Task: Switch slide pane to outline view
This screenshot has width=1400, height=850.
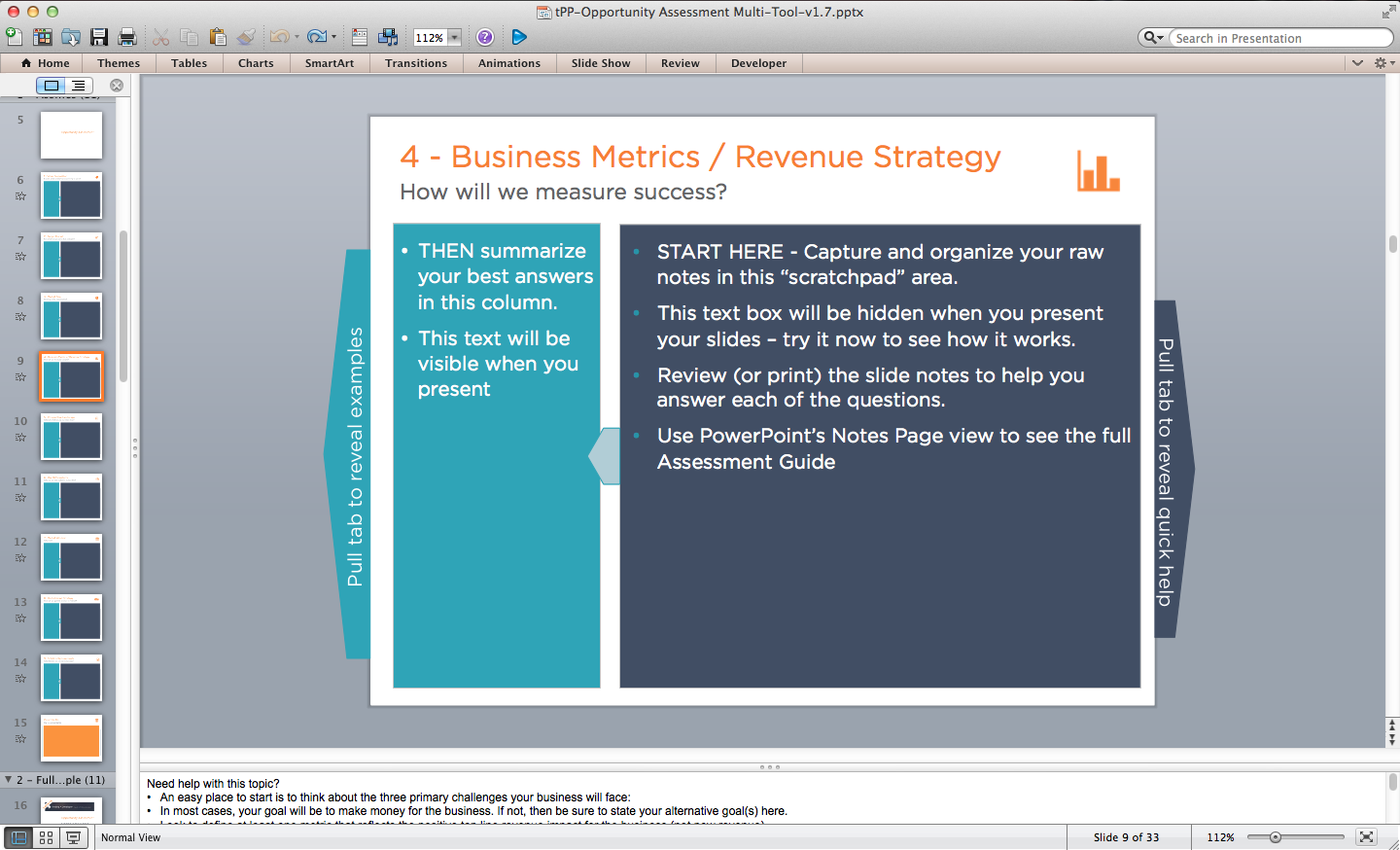Action: tap(78, 86)
